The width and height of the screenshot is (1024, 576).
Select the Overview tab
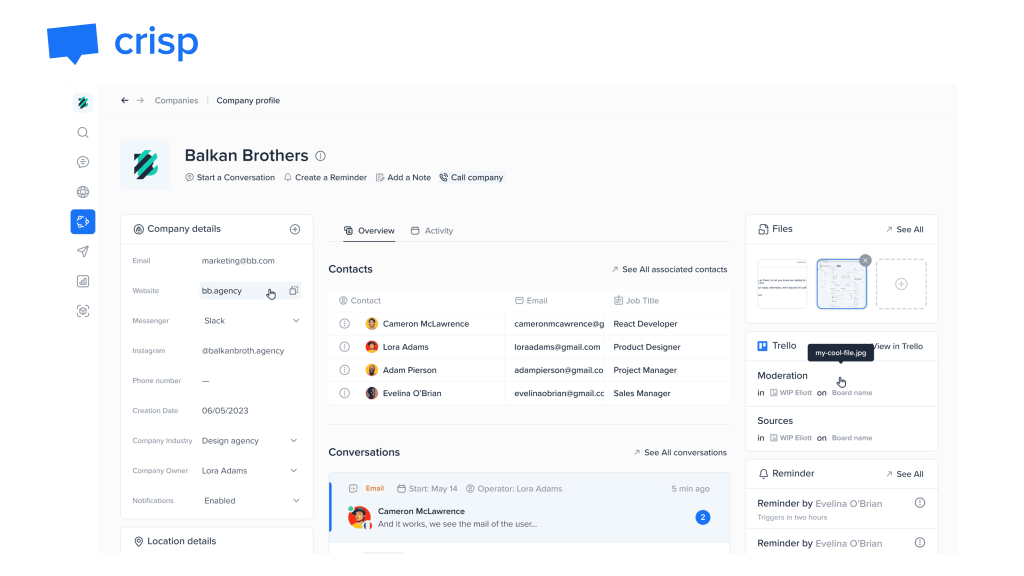pos(375,230)
